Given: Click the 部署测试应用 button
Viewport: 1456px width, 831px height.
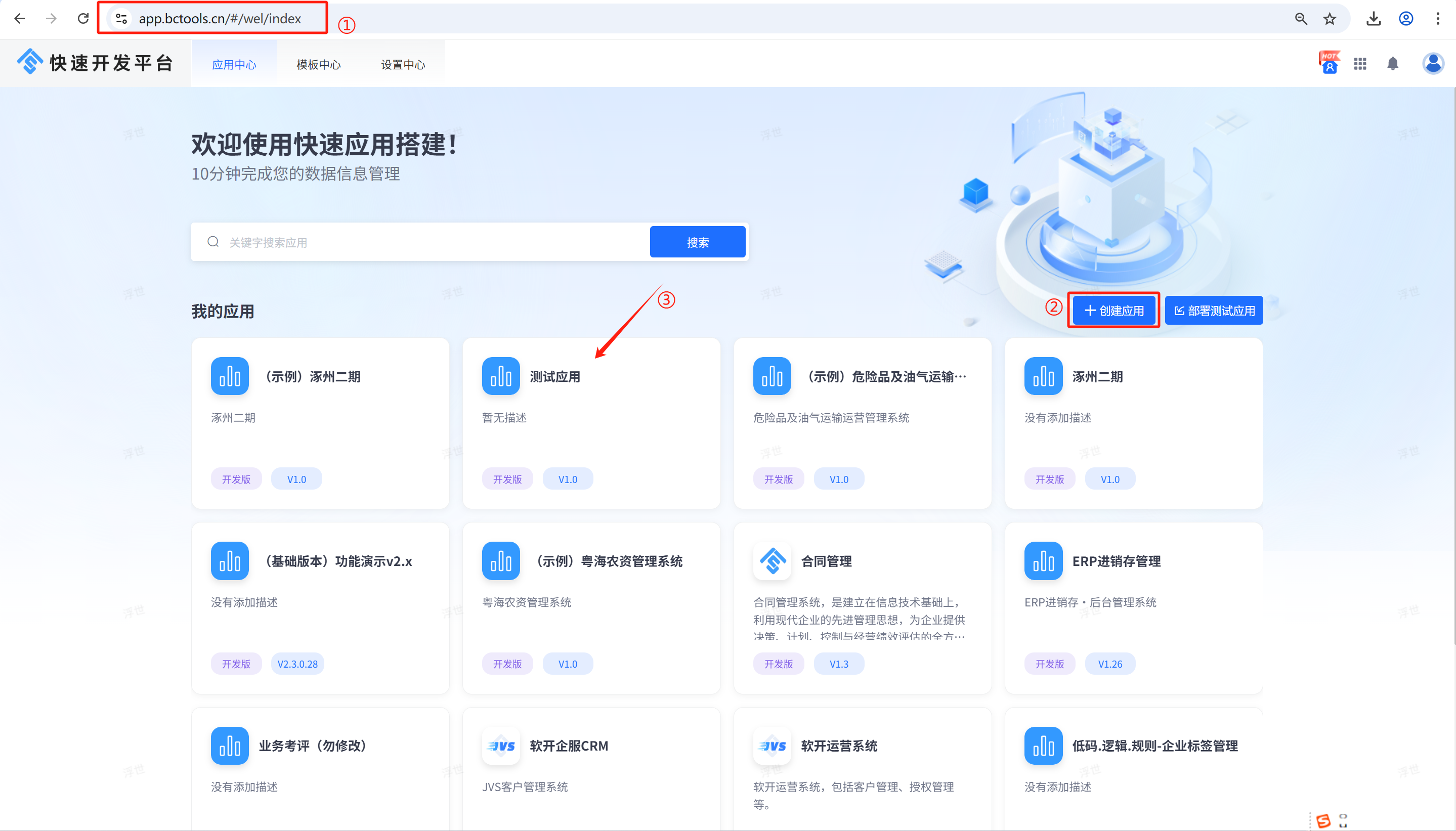Looking at the screenshot, I should 1214,311.
